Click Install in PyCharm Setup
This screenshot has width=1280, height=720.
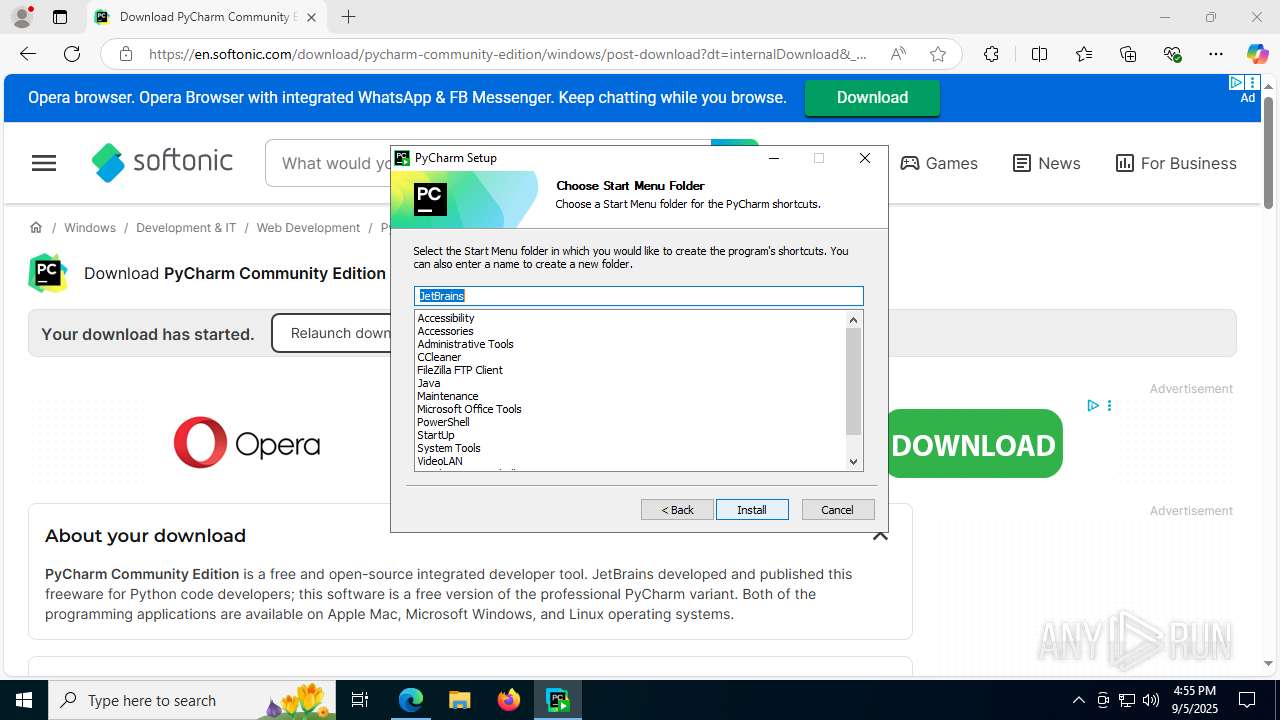pyautogui.click(x=752, y=510)
